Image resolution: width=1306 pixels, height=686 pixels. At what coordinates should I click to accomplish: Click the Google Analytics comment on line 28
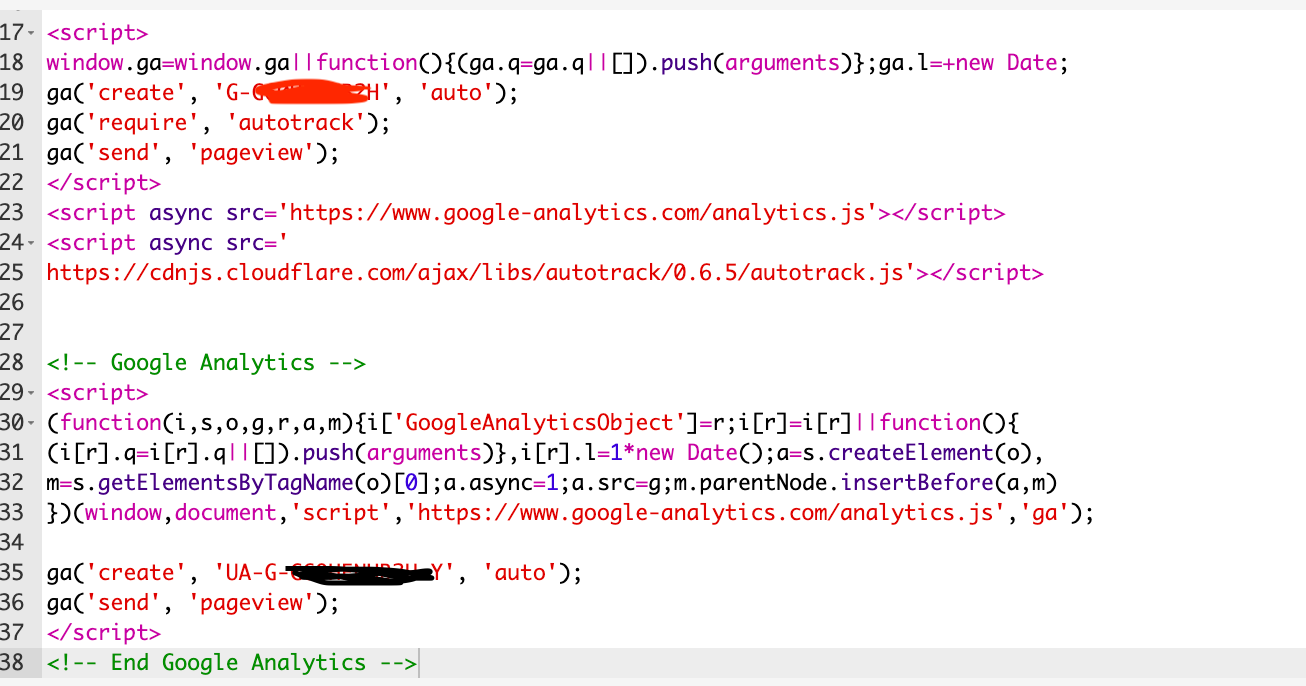pyautogui.click(x=203, y=362)
